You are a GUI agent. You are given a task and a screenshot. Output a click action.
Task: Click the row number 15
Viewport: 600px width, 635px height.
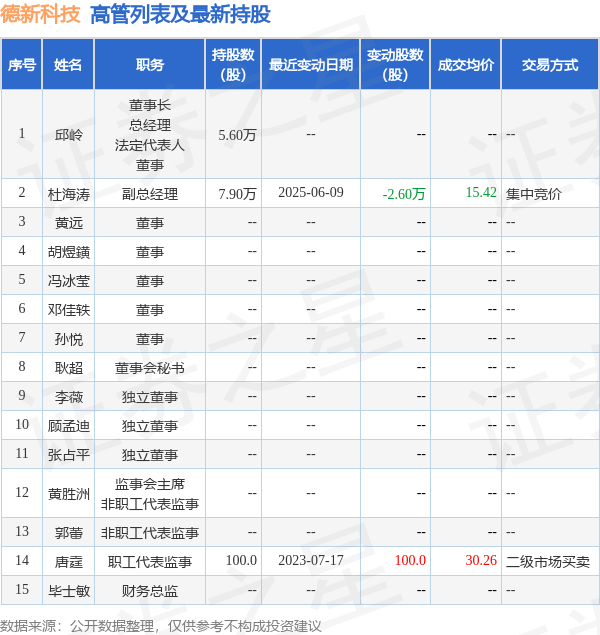coord(22,589)
